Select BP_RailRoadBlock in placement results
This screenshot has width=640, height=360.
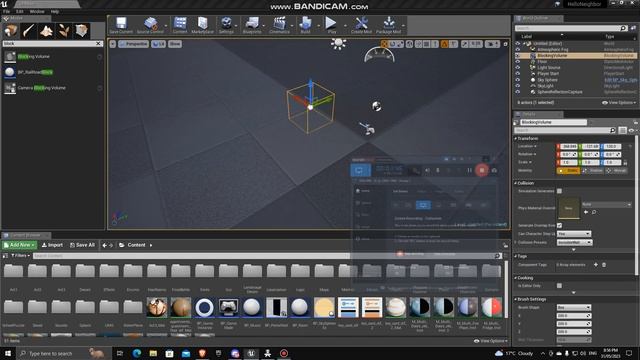[52, 72]
